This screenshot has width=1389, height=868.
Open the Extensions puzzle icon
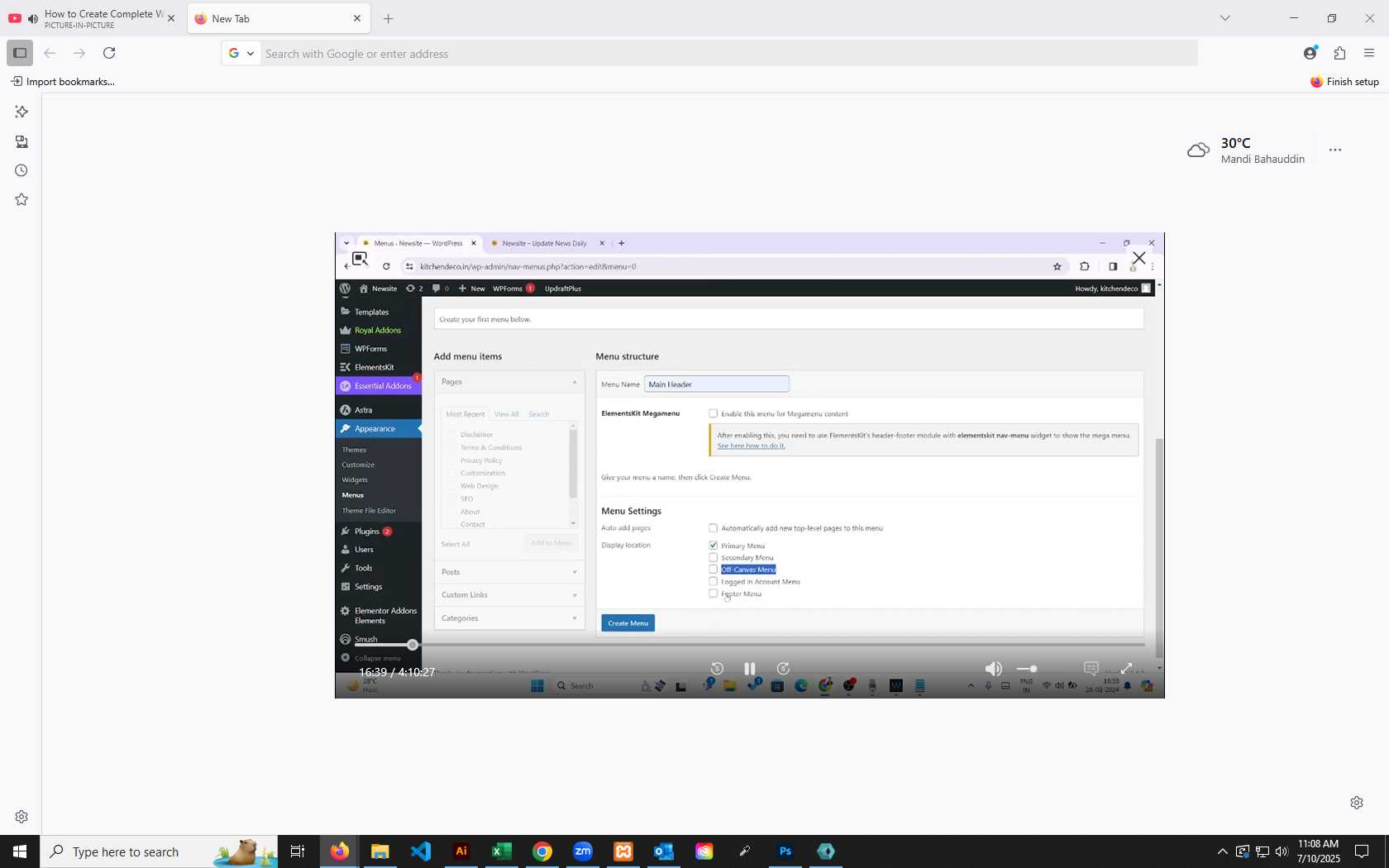[1339, 53]
